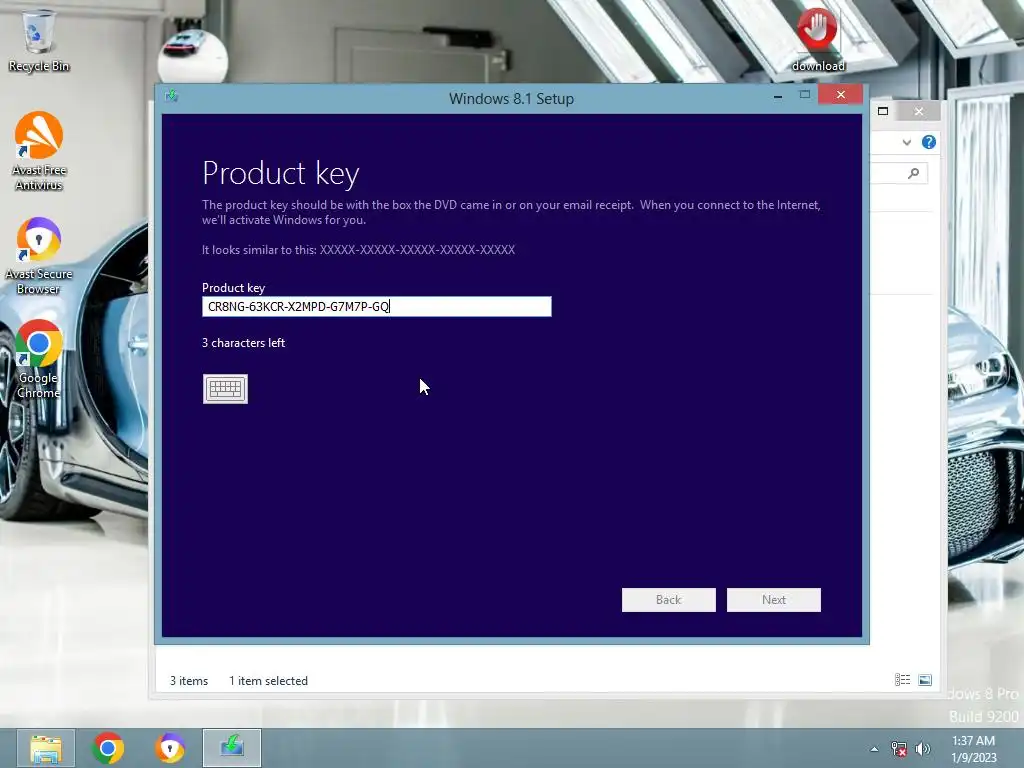Switch Explorer to large icons view
This screenshot has height=768, width=1024.
tap(925, 680)
